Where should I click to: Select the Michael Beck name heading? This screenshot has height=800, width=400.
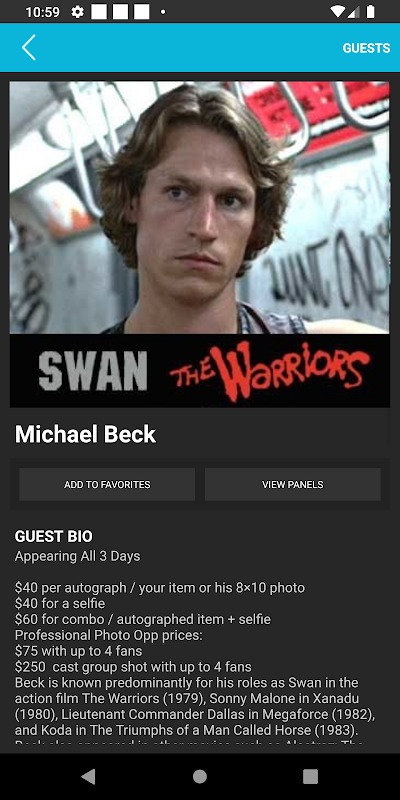click(x=85, y=434)
